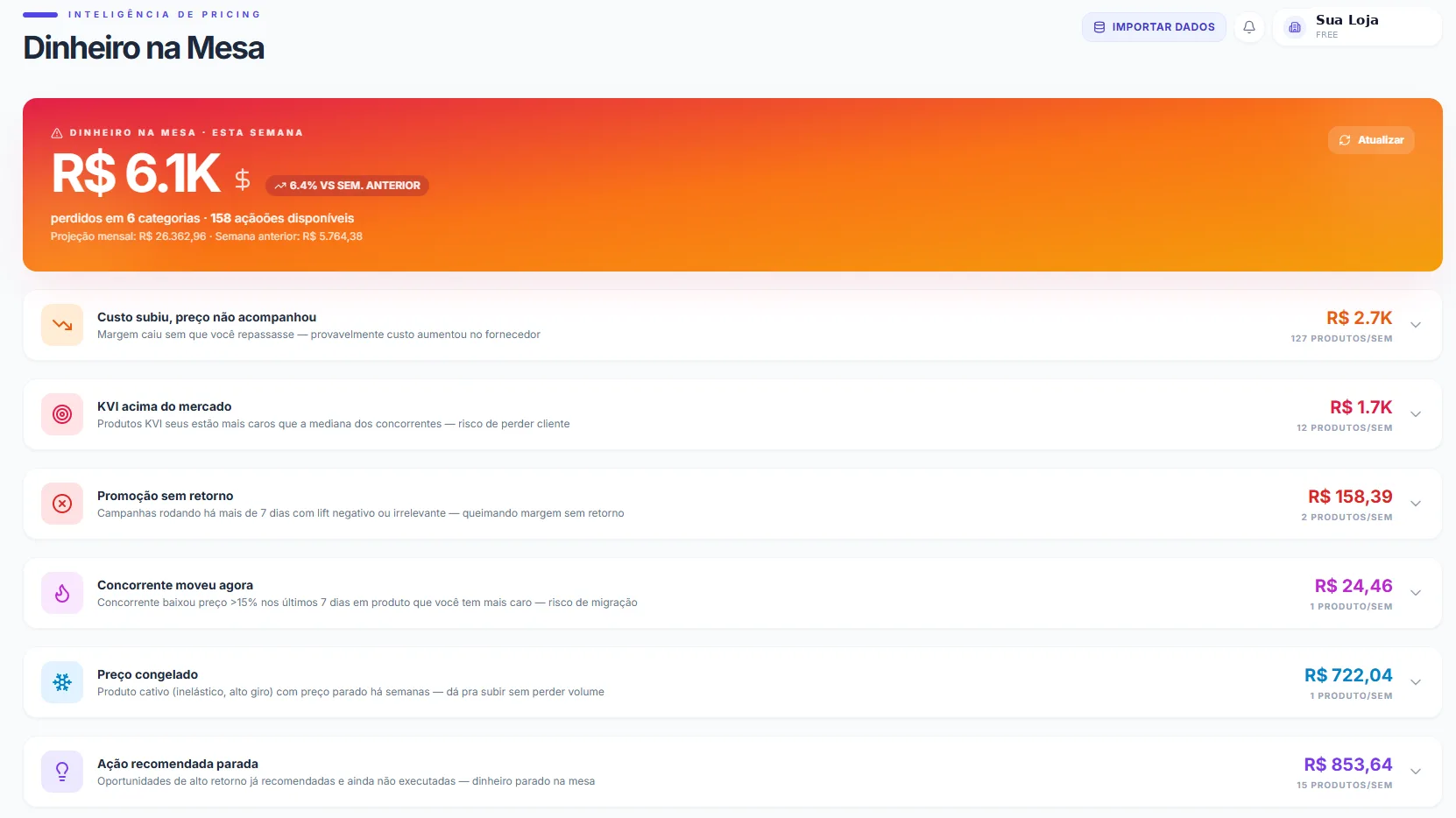The height and width of the screenshot is (818, 1456).
Task: Click the Promoção sem retorno title
Action: click(x=166, y=496)
